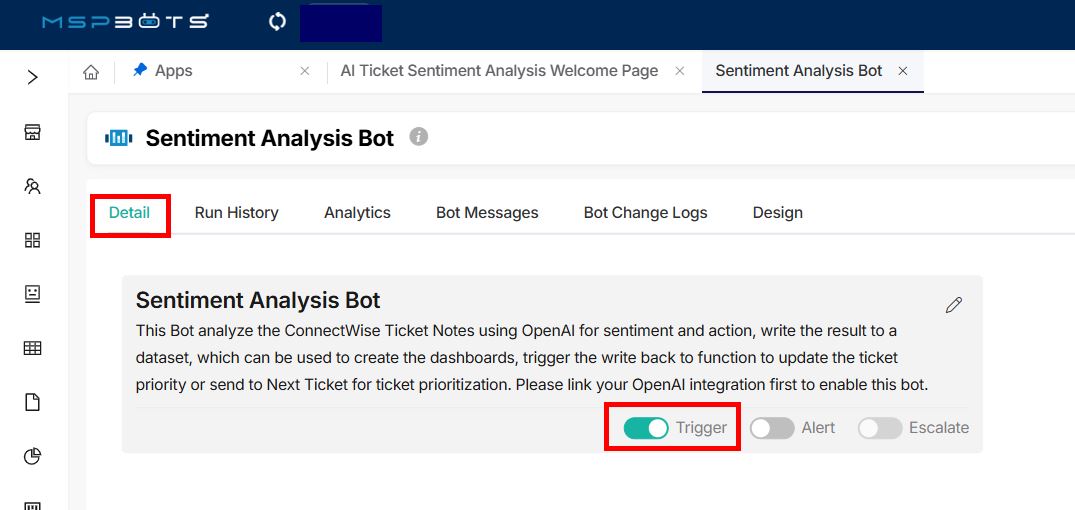1075x510 pixels.
Task: Click the refresh sync icon in header
Action: pyautogui.click(x=277, y=22)
